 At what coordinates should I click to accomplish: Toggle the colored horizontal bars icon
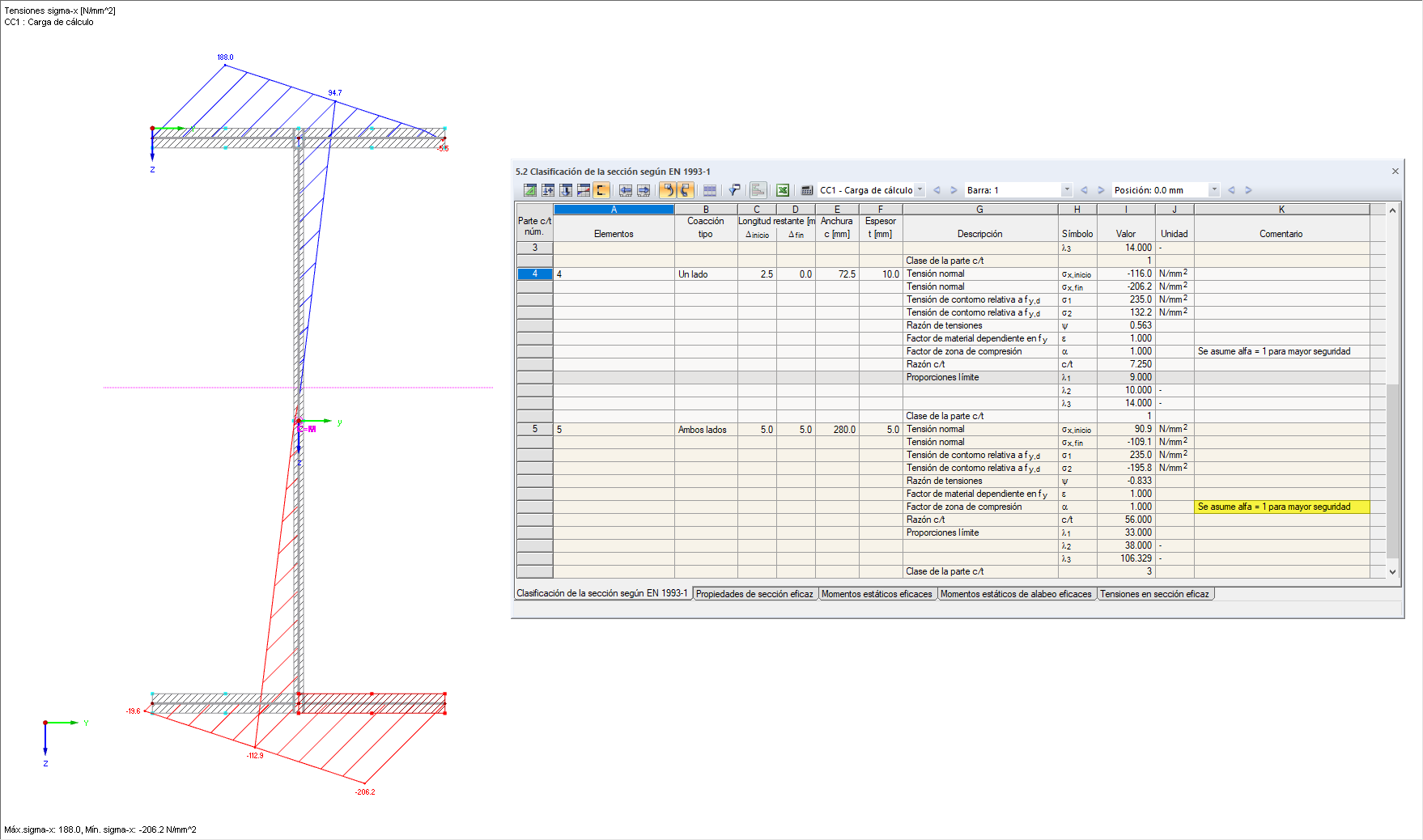pos(758,190)
